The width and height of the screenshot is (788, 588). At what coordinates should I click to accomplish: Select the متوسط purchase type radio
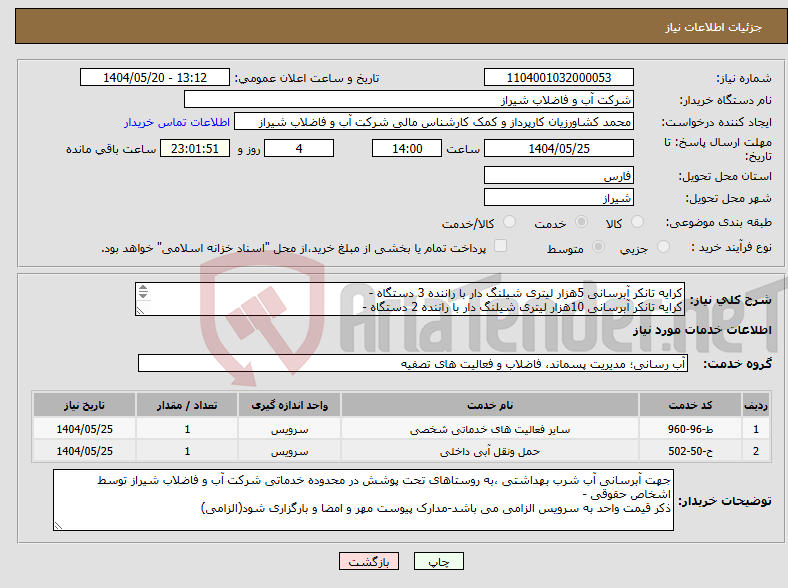[x=598, y=247]
